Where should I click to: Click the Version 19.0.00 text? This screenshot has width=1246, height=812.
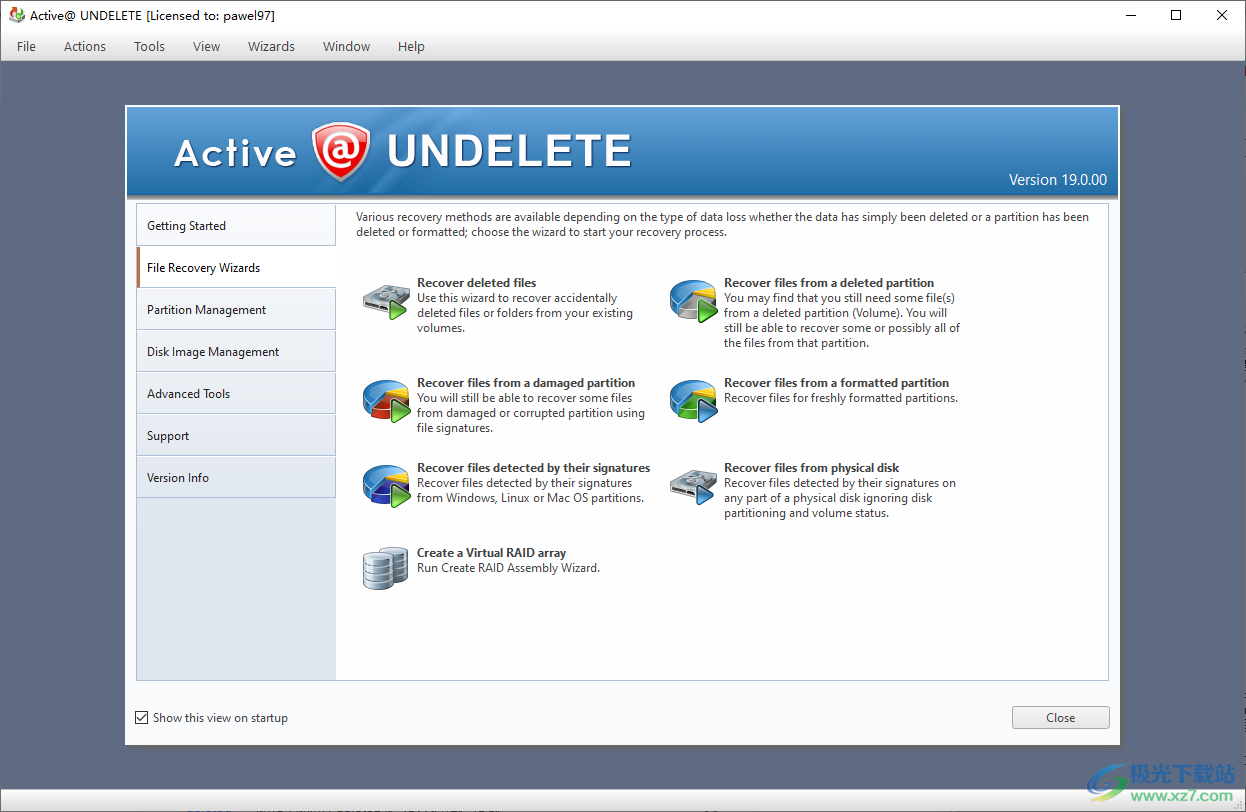point(1058,180)
